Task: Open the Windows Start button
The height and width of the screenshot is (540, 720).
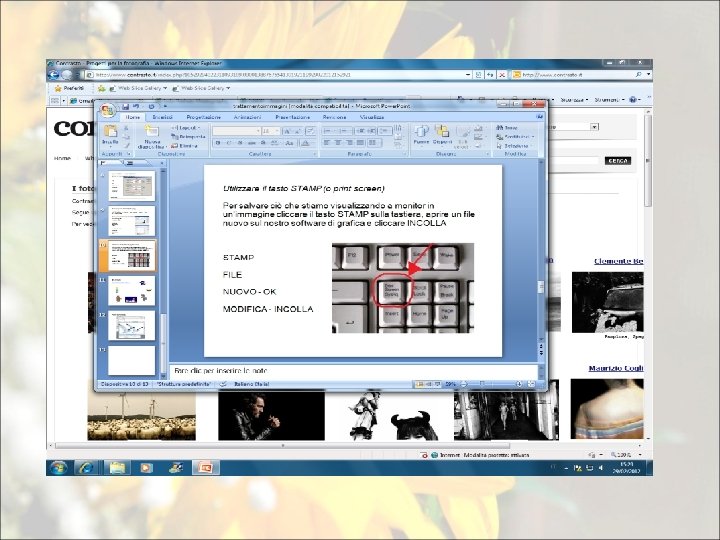Action: pos(59,468)
